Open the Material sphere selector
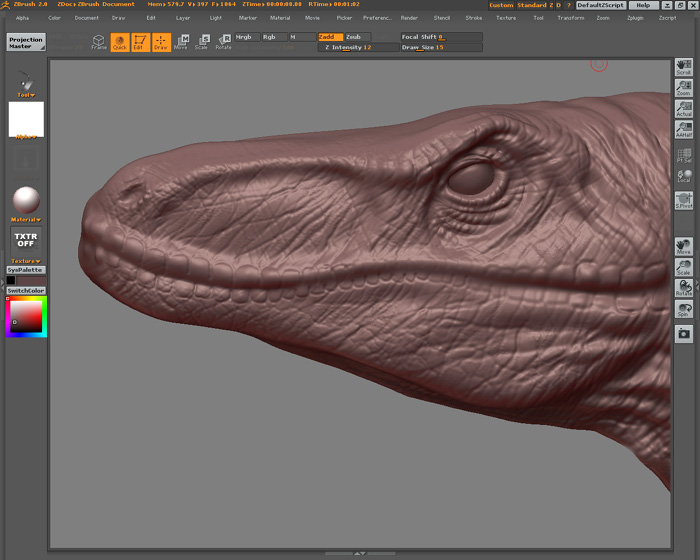Image resolution: width=700 pixels, height=560 pixels. click(26, 200)
